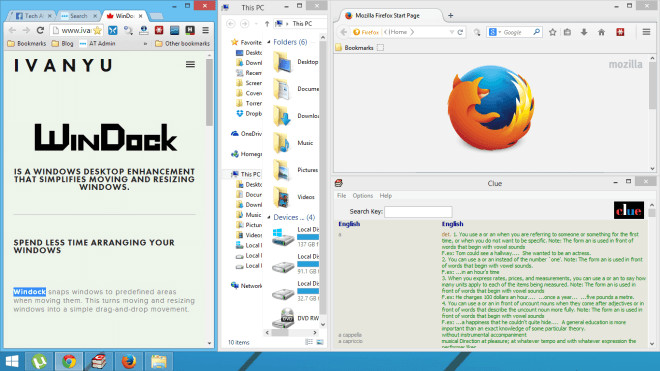The image size is (660, 371).
Task: Open uTorrent from taskbar
Action: 39,362
